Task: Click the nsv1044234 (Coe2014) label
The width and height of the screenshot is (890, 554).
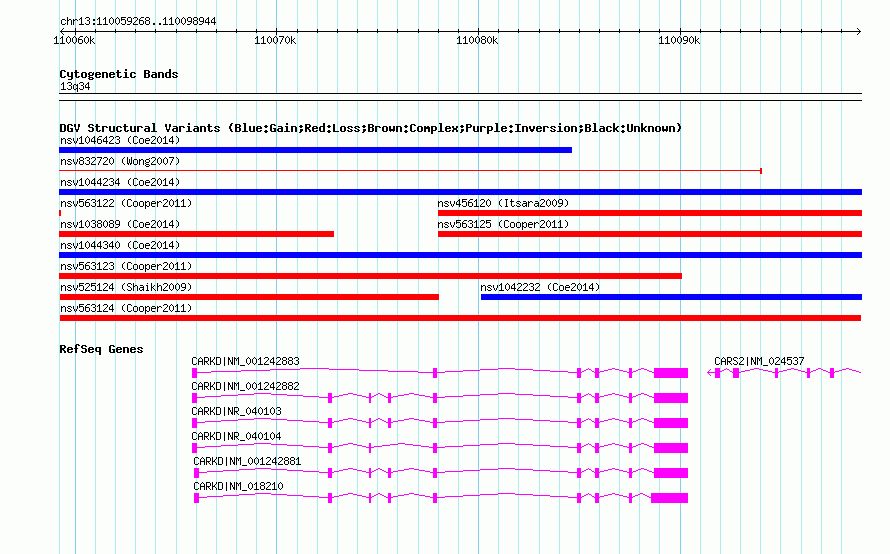Action: tap(120, 182)
